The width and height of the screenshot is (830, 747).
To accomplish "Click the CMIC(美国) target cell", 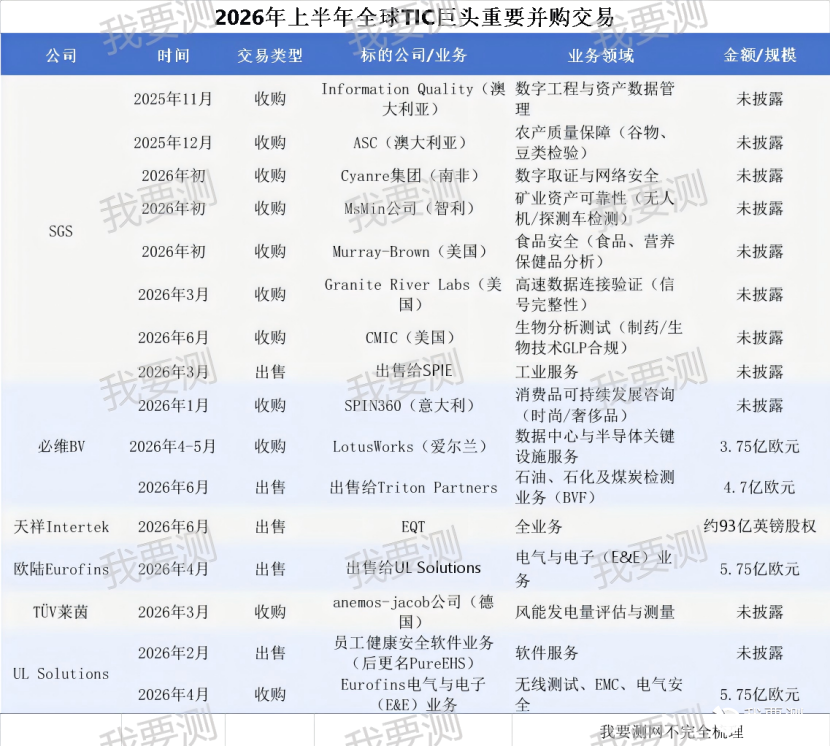I will pos(413,337).
